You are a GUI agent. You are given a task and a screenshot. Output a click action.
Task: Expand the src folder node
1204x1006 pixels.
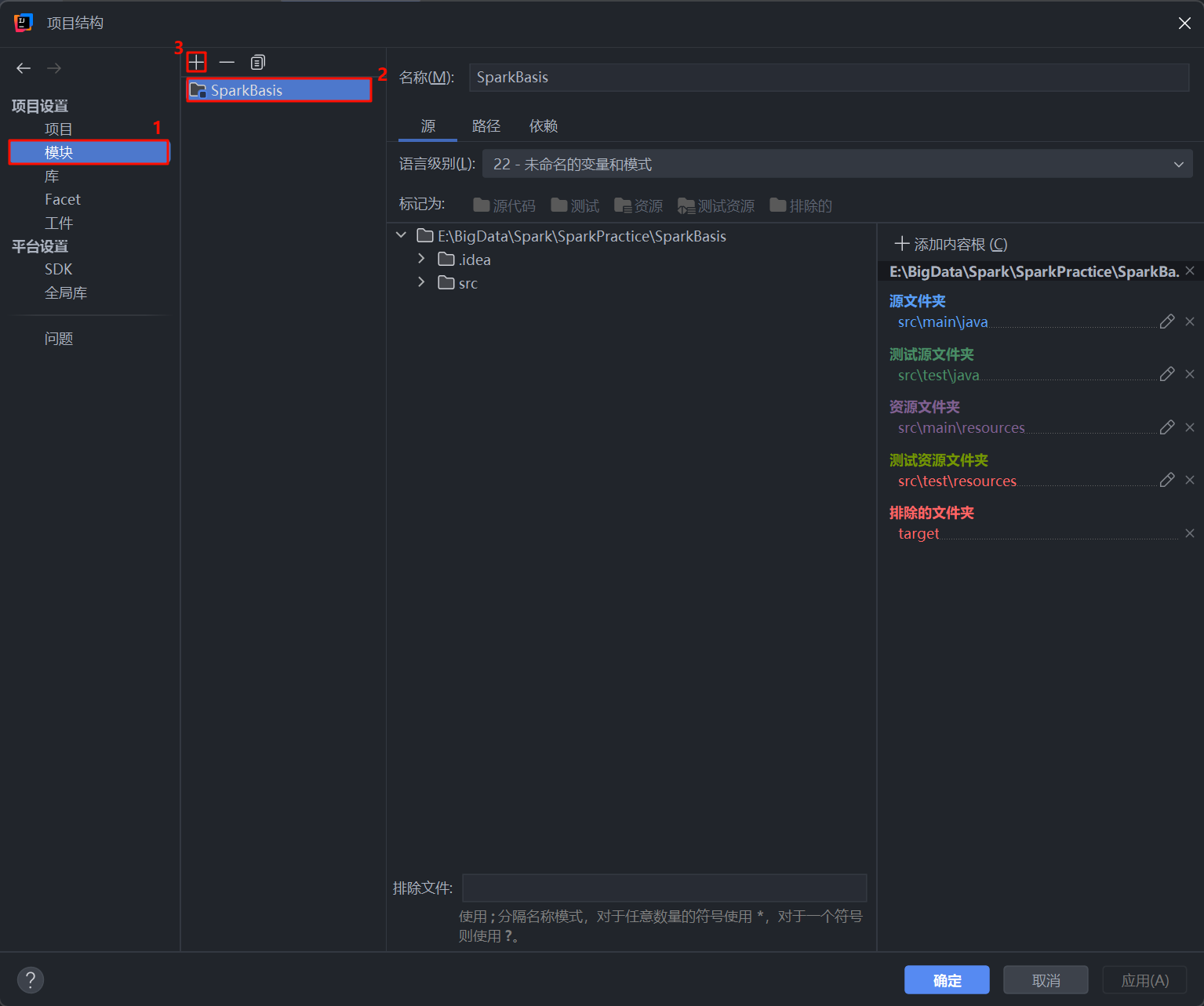[x=421, y=282]
